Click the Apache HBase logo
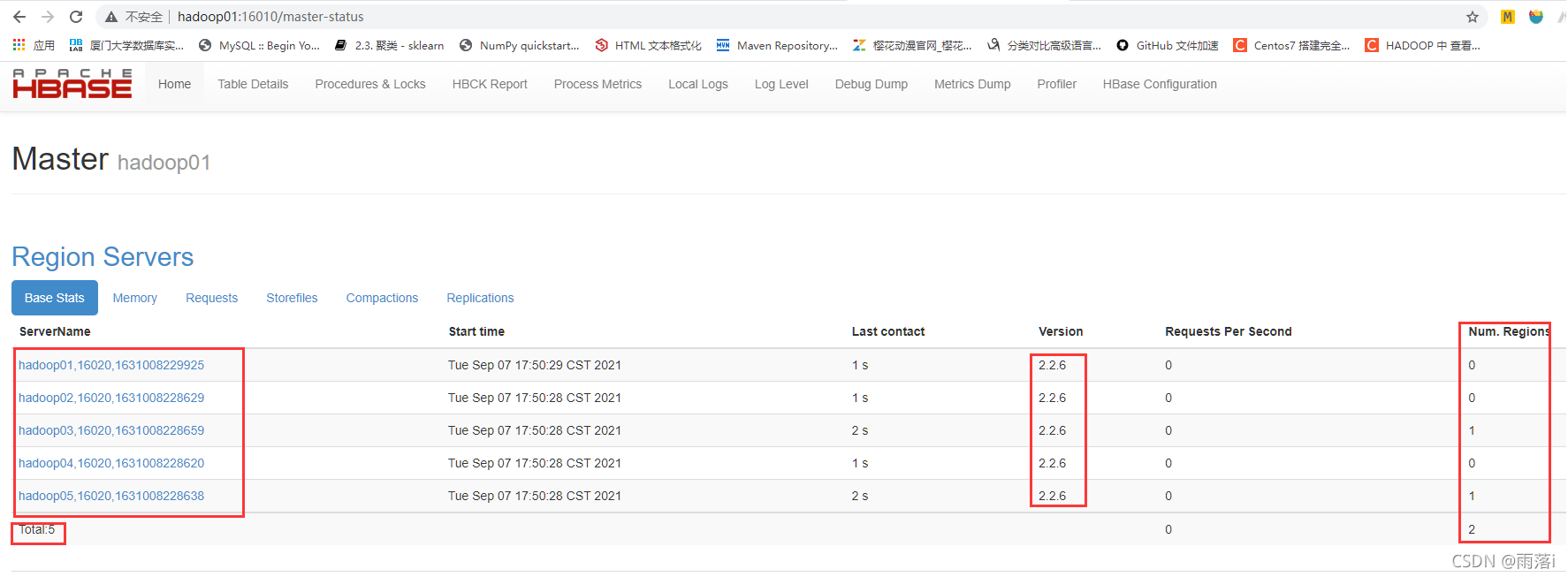1568x577 pixels. tap(72, 84)
